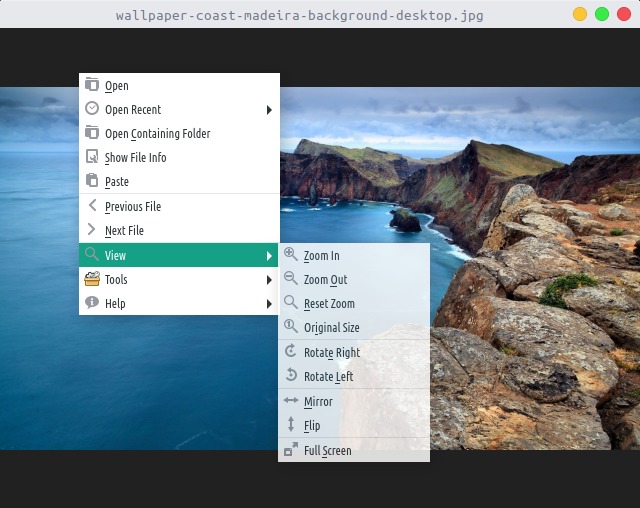This screenshot has height=508, width=640.
Task: Open the Tools menu entry
Action: pyautogui.click(x=179, y=280)
